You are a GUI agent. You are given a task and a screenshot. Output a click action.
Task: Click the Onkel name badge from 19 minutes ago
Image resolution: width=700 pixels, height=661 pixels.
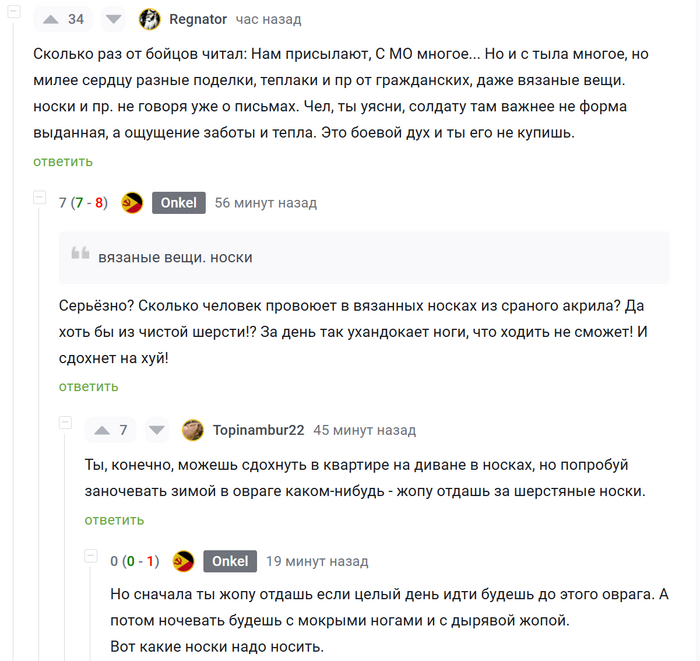[230, 561]
